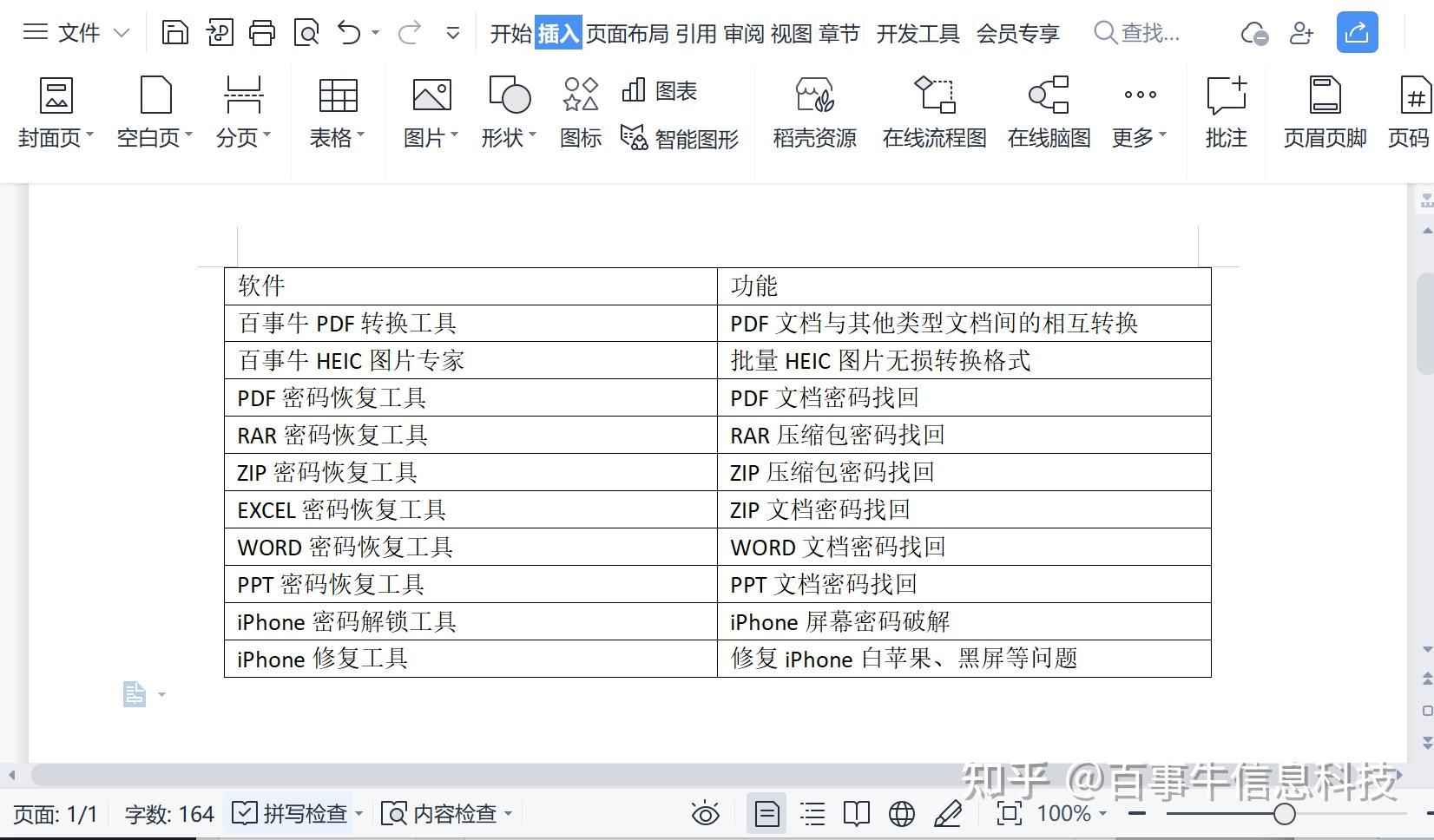Viewport: 1434px width, 840px height.
Task: Click the cloud sync status icon
Action: click(x=1254, y=34)
